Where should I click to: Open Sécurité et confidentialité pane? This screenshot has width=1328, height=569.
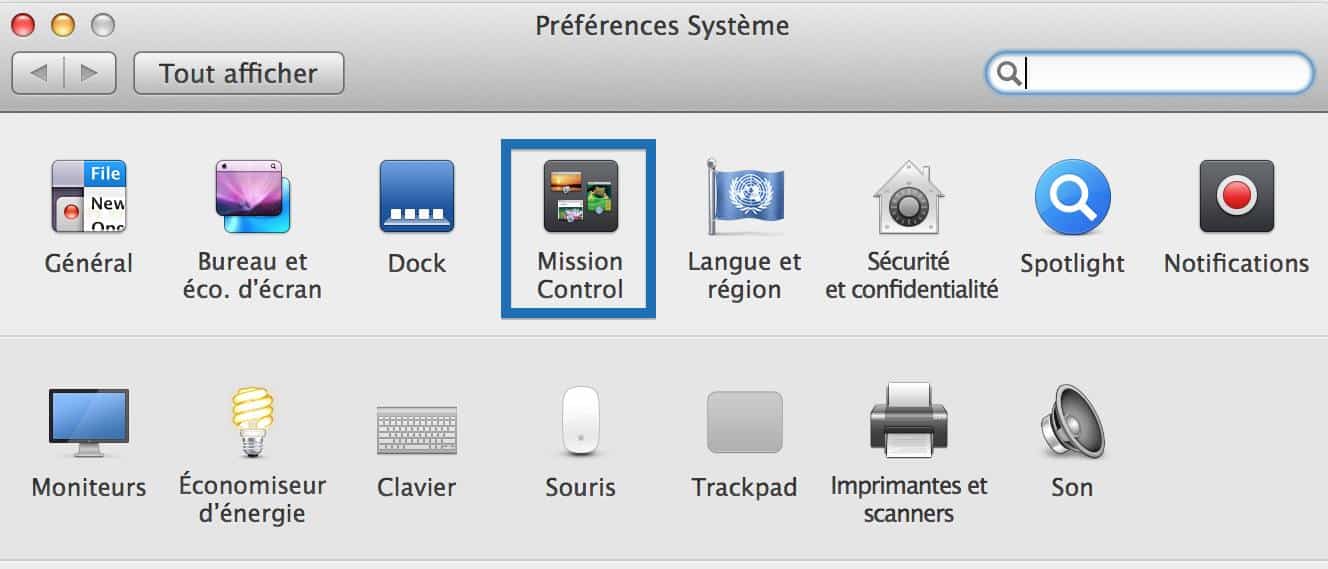[x=909, y=197]
